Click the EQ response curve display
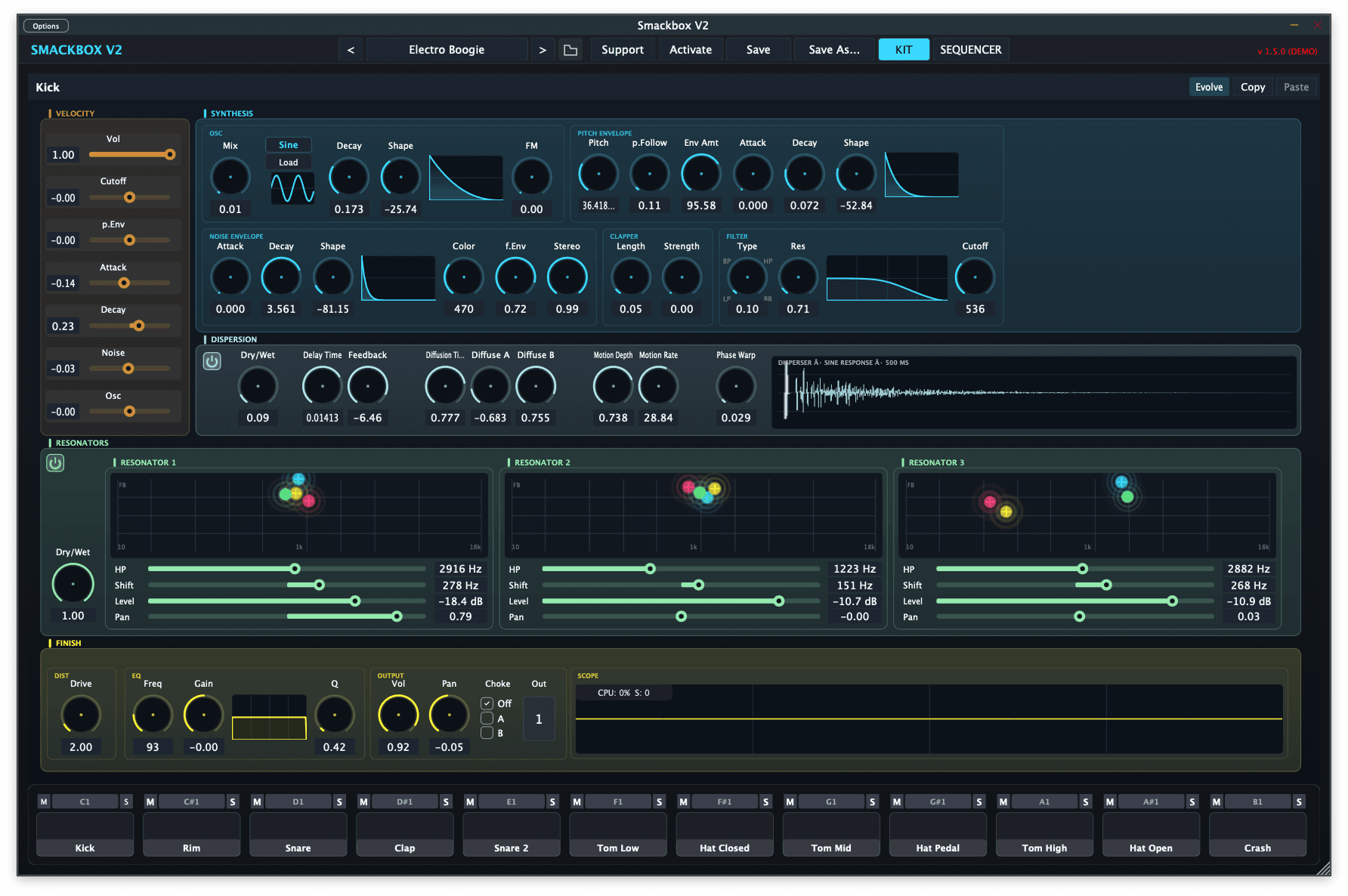The image size is (1348, 896). (269, 717)
